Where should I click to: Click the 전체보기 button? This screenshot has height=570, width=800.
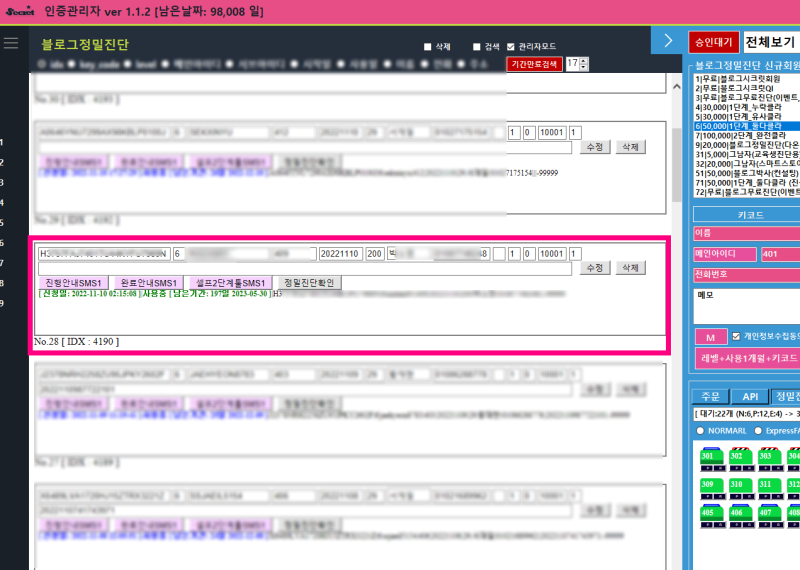[x=771, y=42]
